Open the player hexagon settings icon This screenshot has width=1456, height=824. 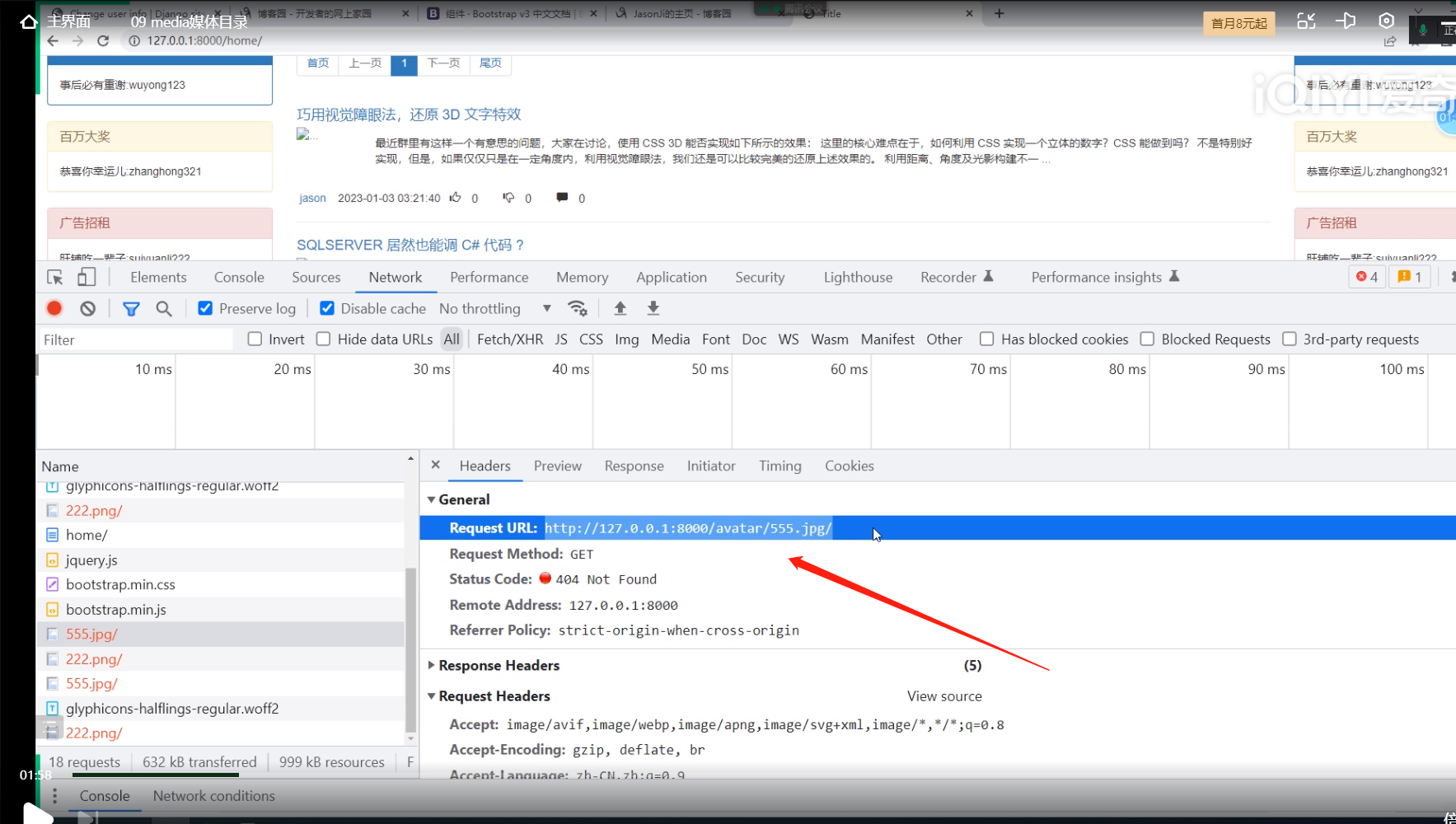click(1387, 21)
